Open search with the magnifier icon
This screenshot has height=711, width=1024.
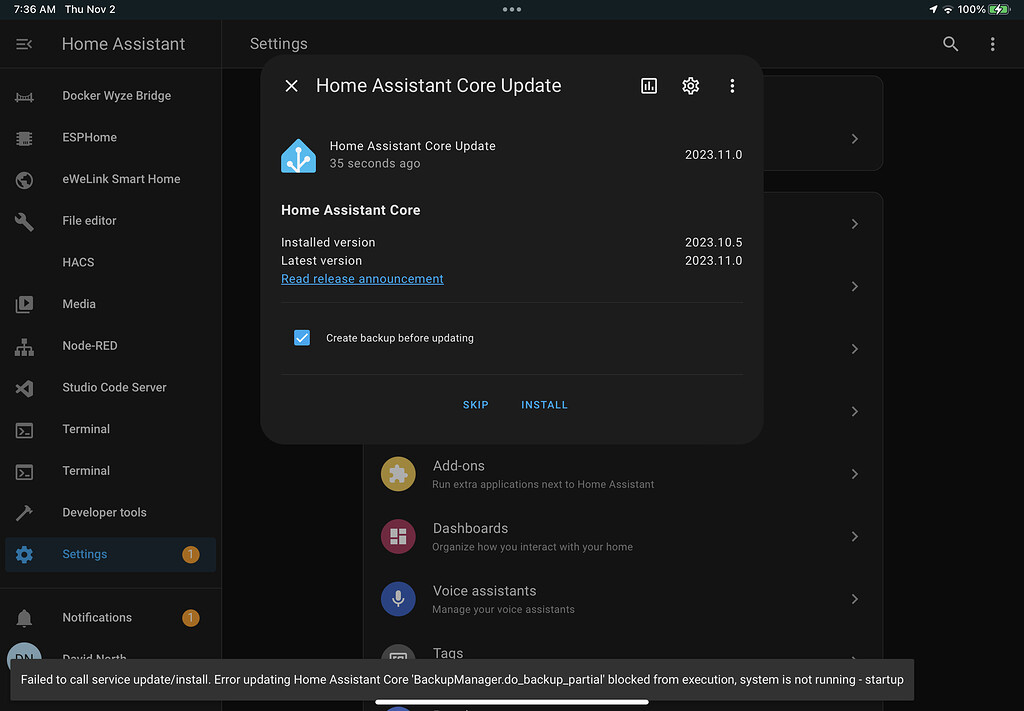(x=950, y=44)
